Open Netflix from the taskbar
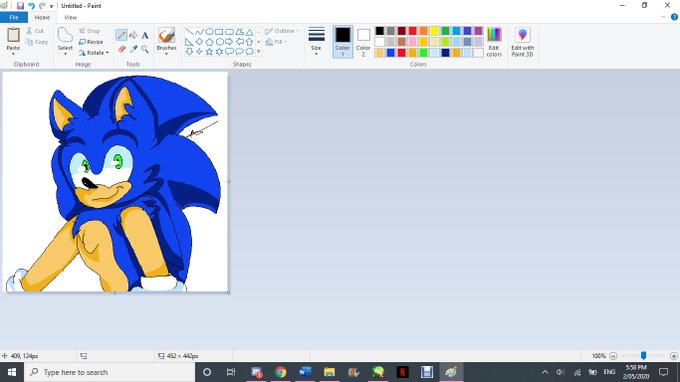Image resolution: width=680 pixels, height=382 pixels. click(x=402, y=372)
